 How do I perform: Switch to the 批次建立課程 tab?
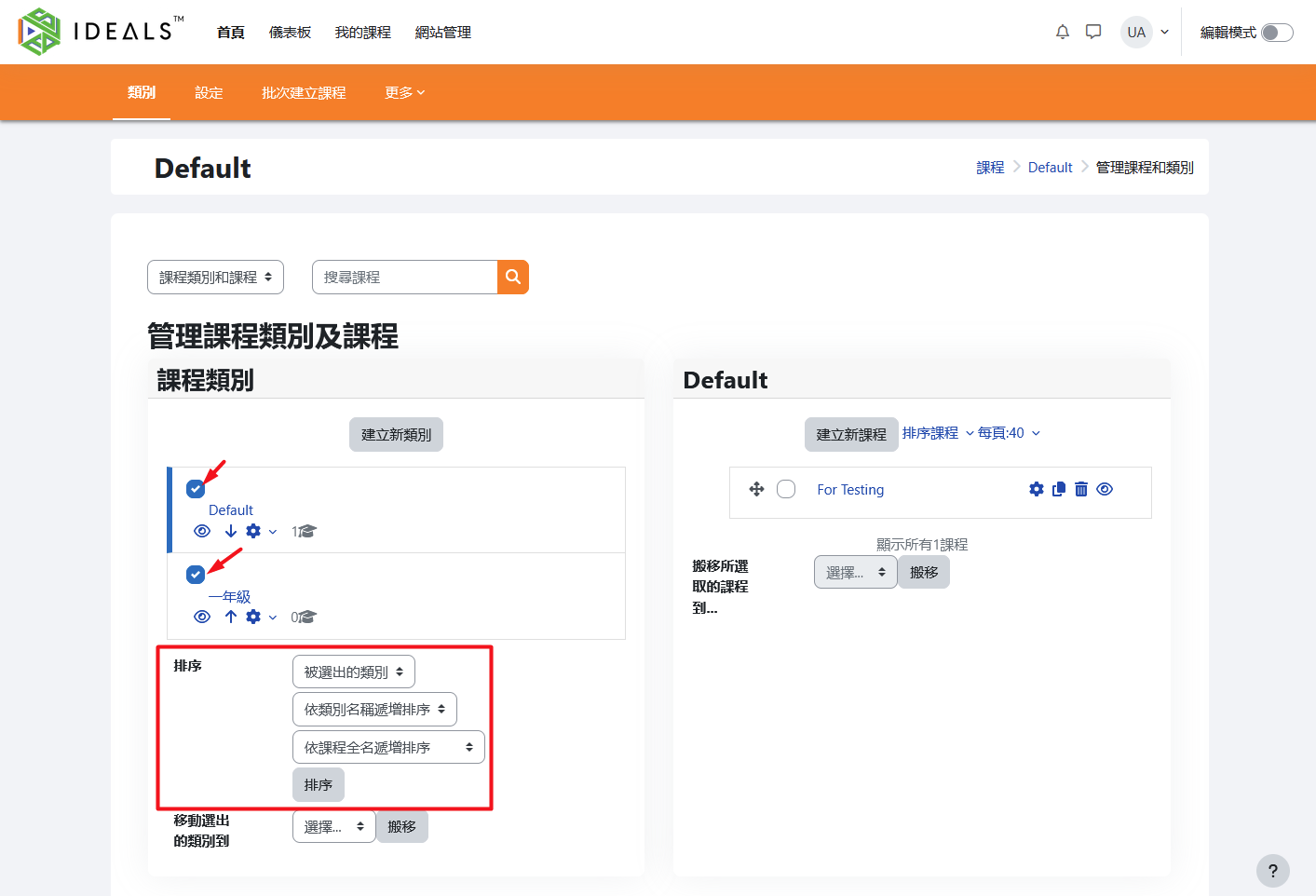(x=304, y=93)
